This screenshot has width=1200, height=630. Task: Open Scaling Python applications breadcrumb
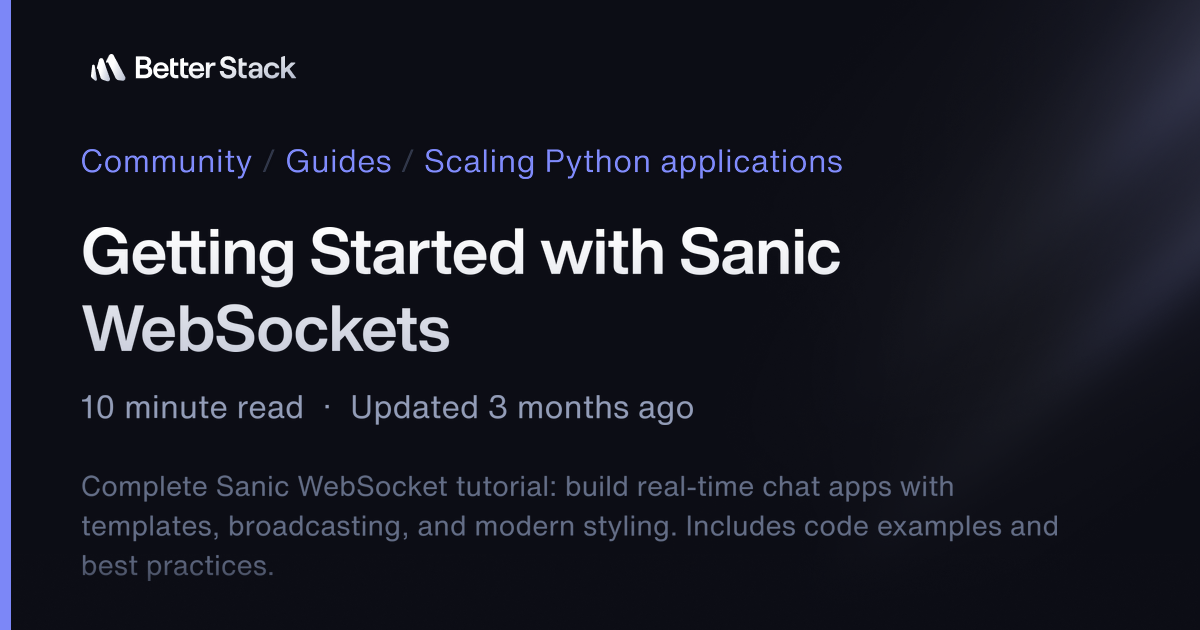(633, 161)
